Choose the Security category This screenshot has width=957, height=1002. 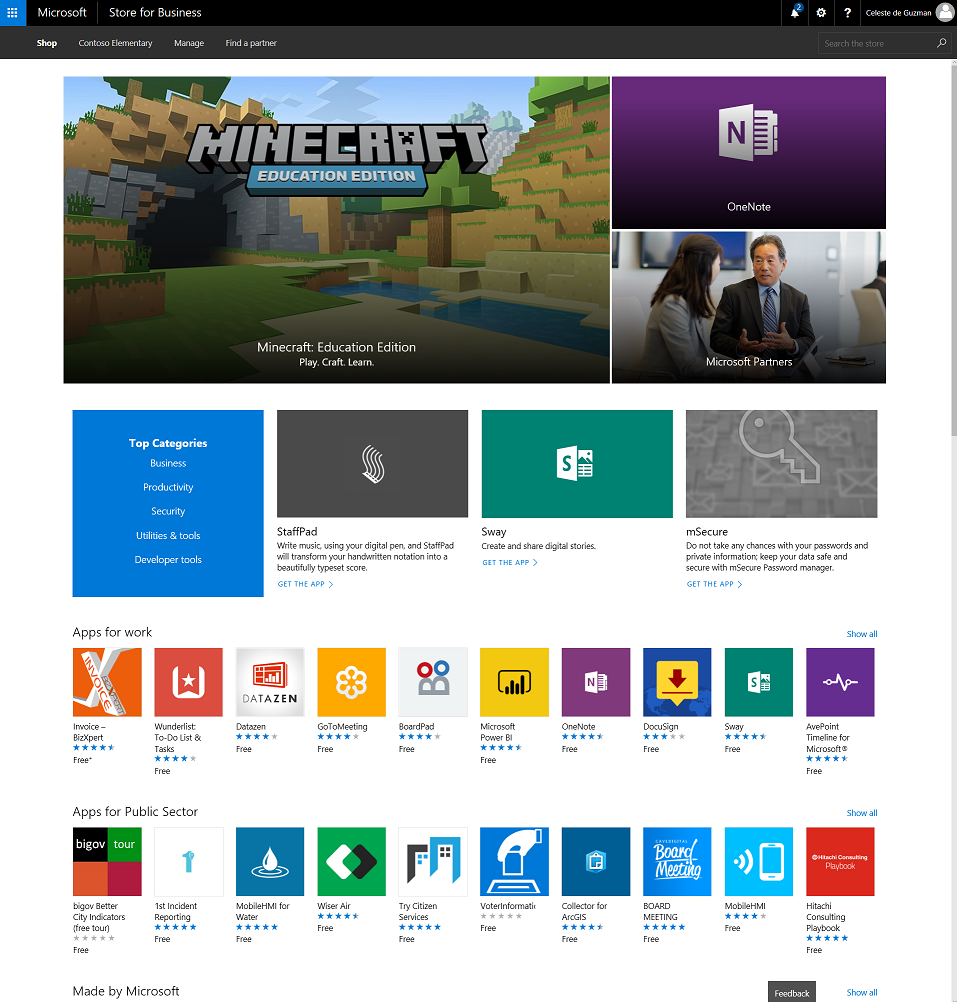pyautogui.click(x=168, y=511)
